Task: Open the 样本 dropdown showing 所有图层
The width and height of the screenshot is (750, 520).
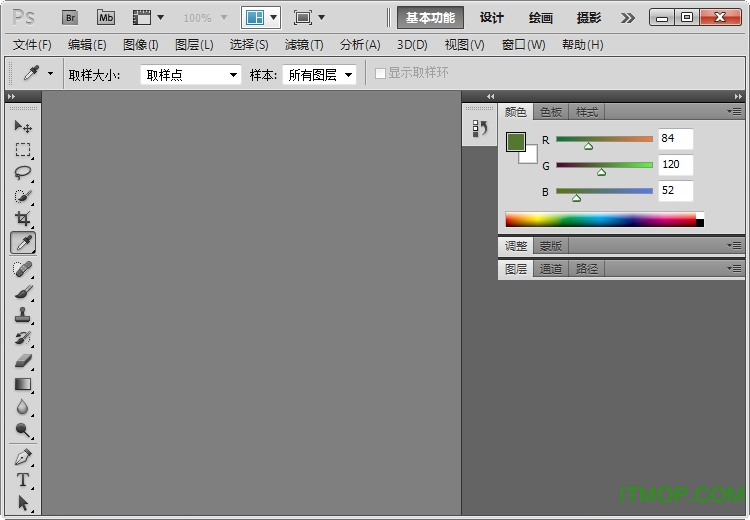Action: click(319, 75)
